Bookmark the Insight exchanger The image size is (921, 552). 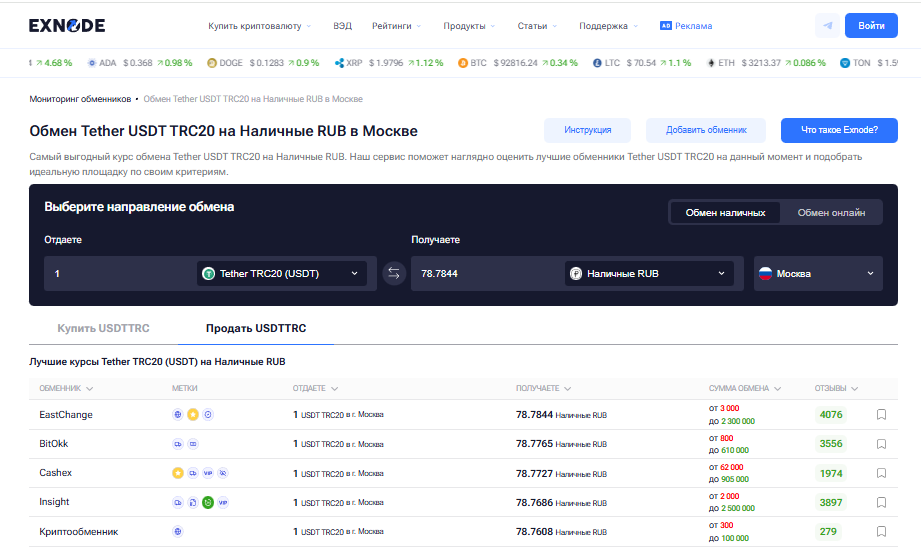(881, 502)
